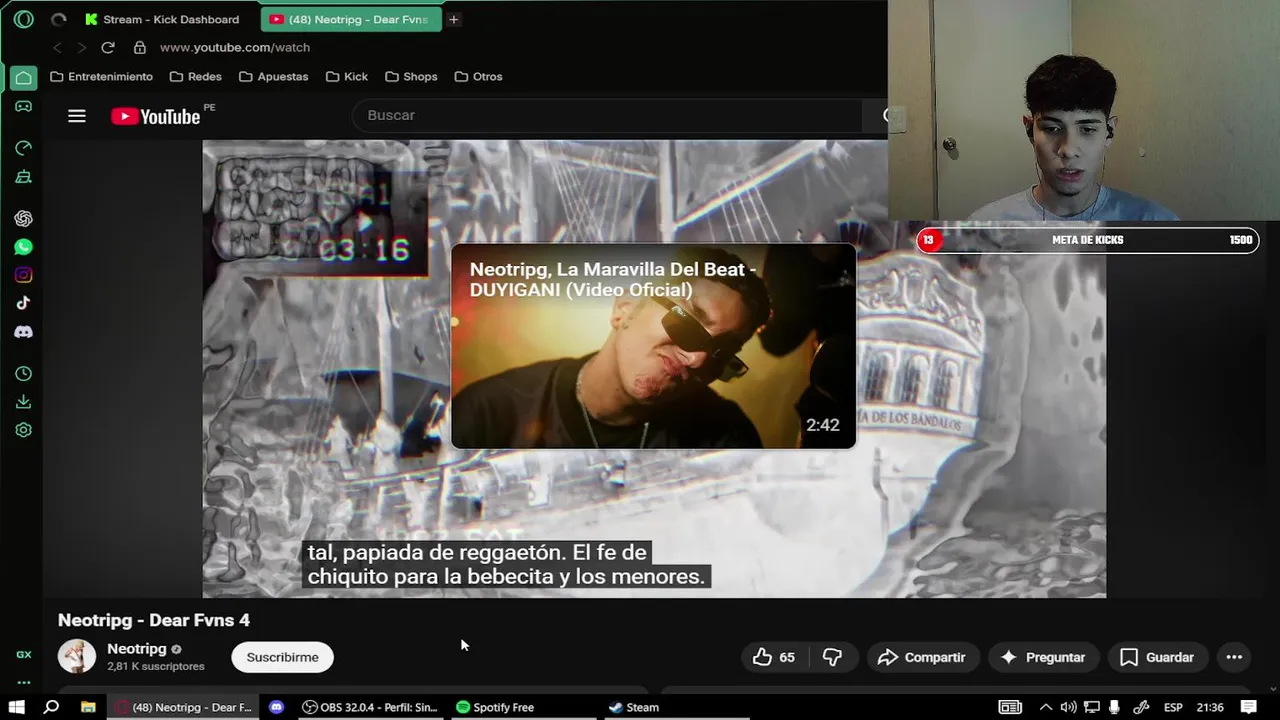Open Discord from the Opera sidebar
This screenshot has height=720, width=1280.
point(23,332)
